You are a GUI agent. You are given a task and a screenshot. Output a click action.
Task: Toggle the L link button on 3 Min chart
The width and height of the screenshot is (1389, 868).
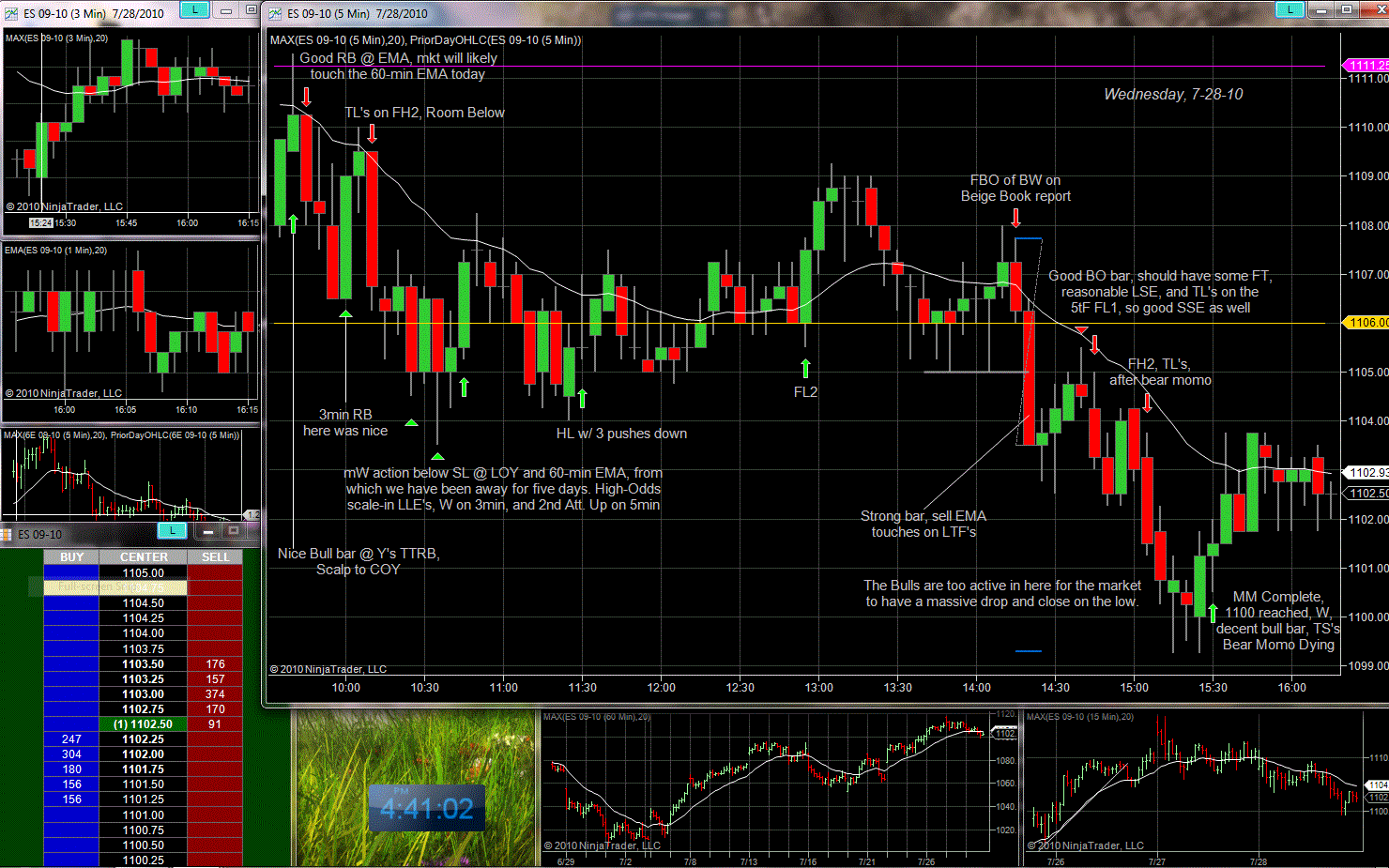click(x=194, y=9)
